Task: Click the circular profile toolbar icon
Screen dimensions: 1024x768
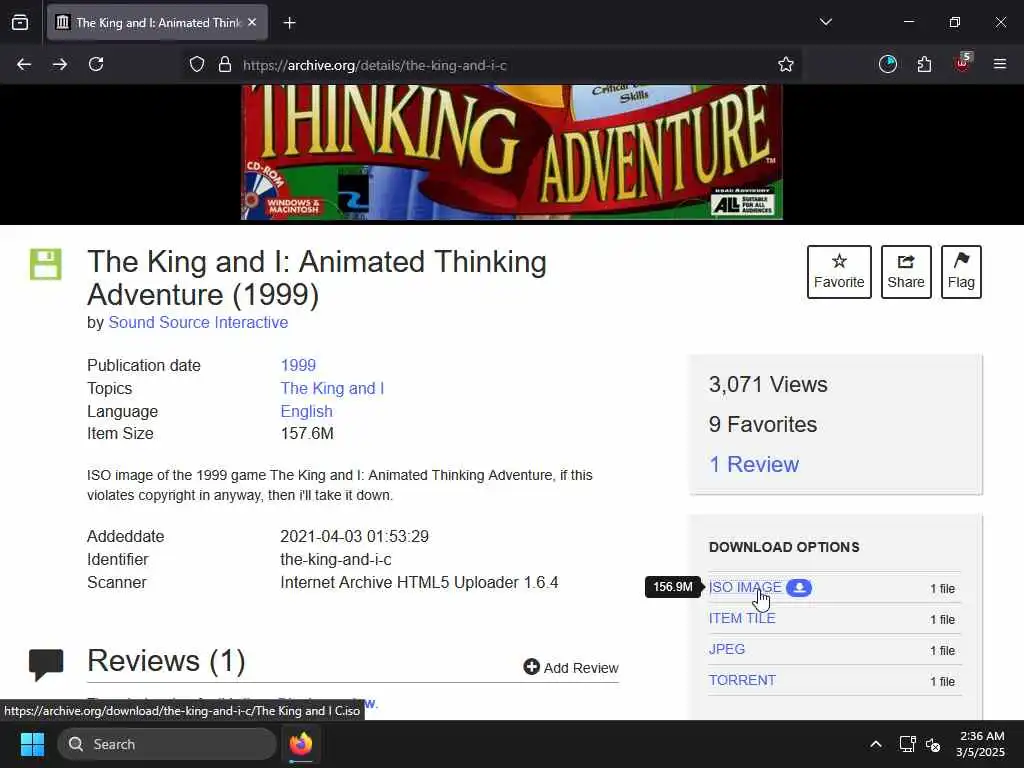Action: (x=888, y=64)
